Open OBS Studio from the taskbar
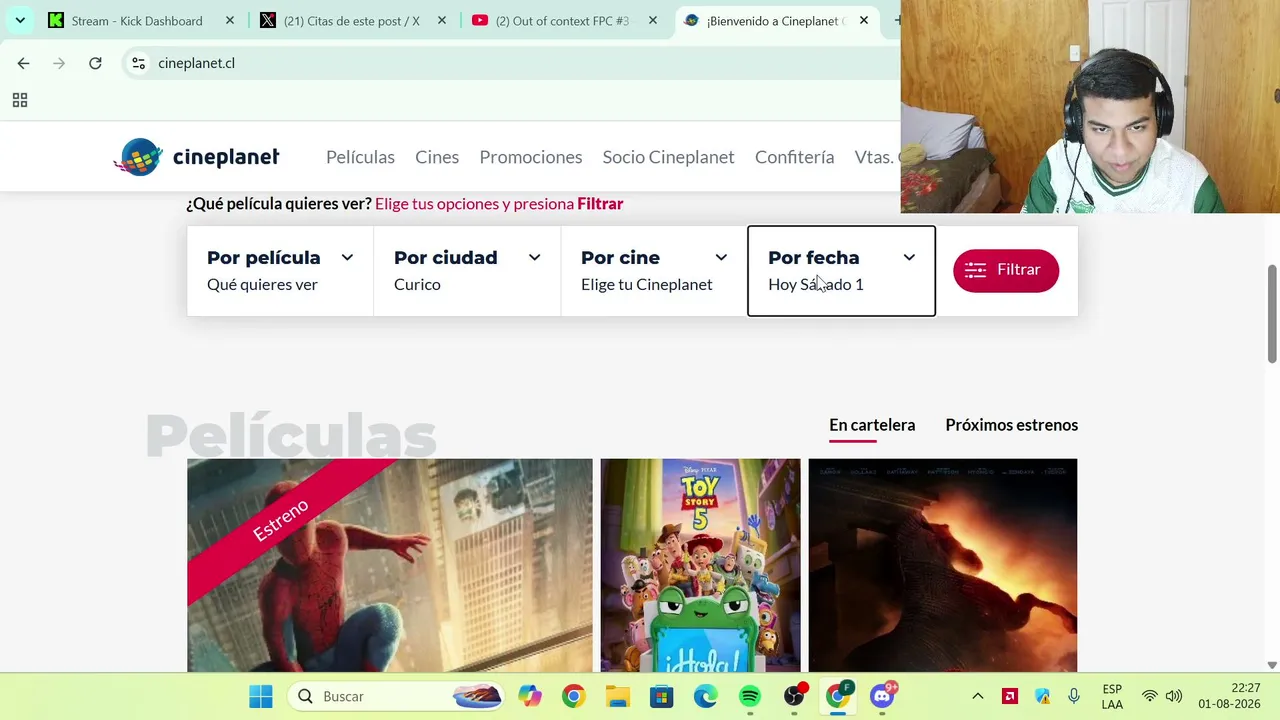Screen dimensions: 1280x720 (794, 696)
